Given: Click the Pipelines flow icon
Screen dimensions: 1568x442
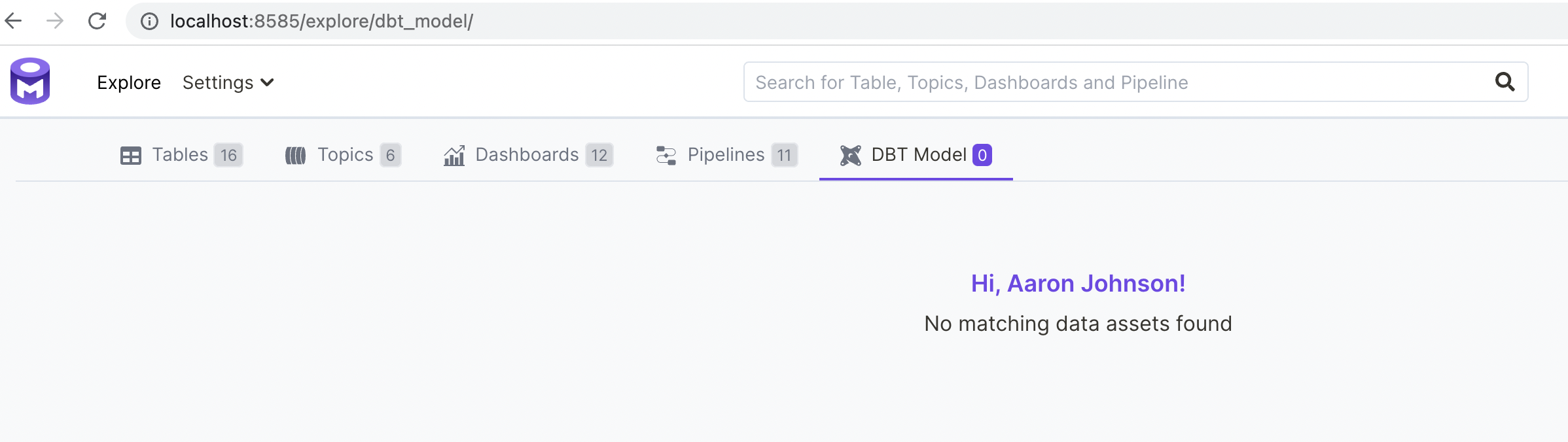Looking at the screenshot, I should [x=665, y=155].
